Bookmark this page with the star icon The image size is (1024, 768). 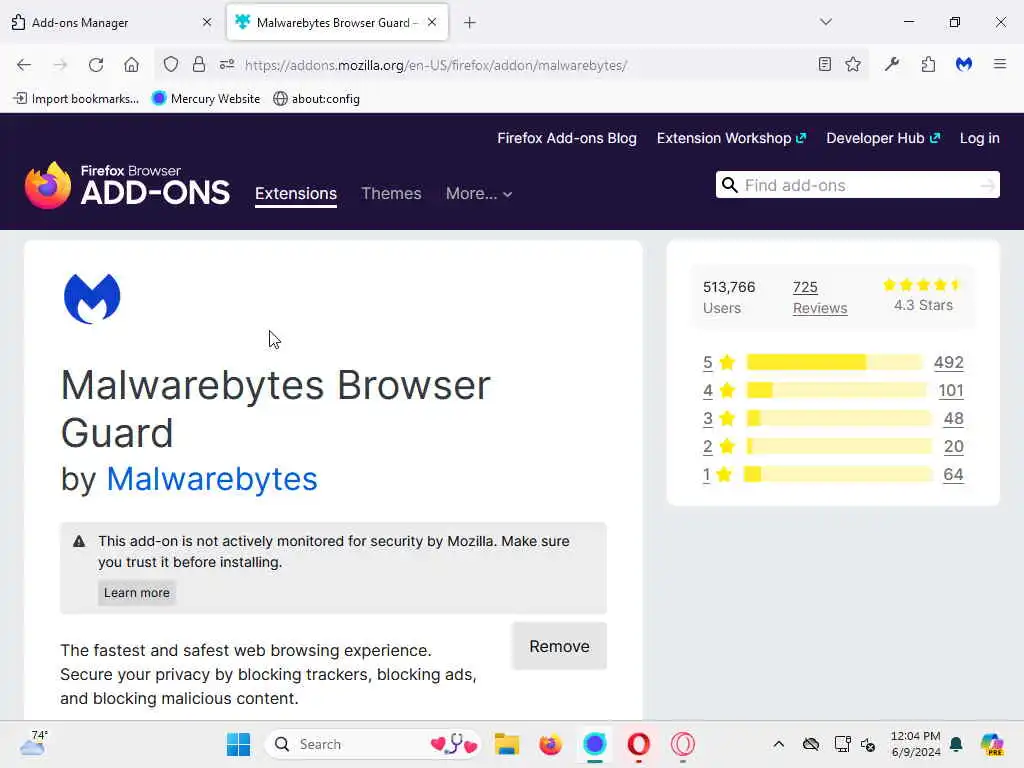[852, 64]
